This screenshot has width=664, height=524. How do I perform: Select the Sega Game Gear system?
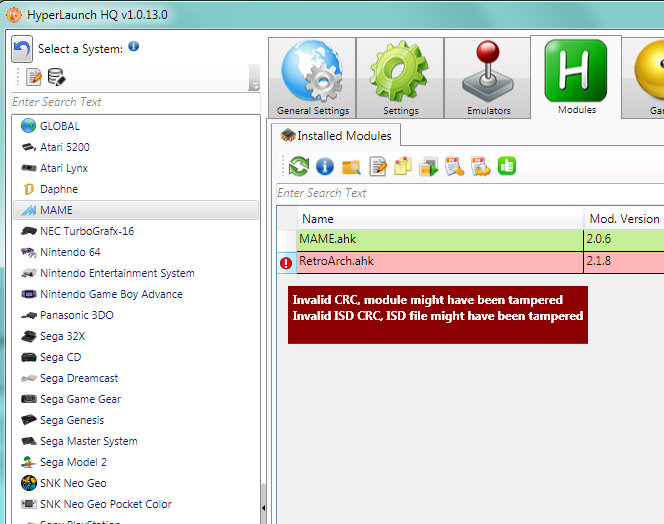pos(136,399)
